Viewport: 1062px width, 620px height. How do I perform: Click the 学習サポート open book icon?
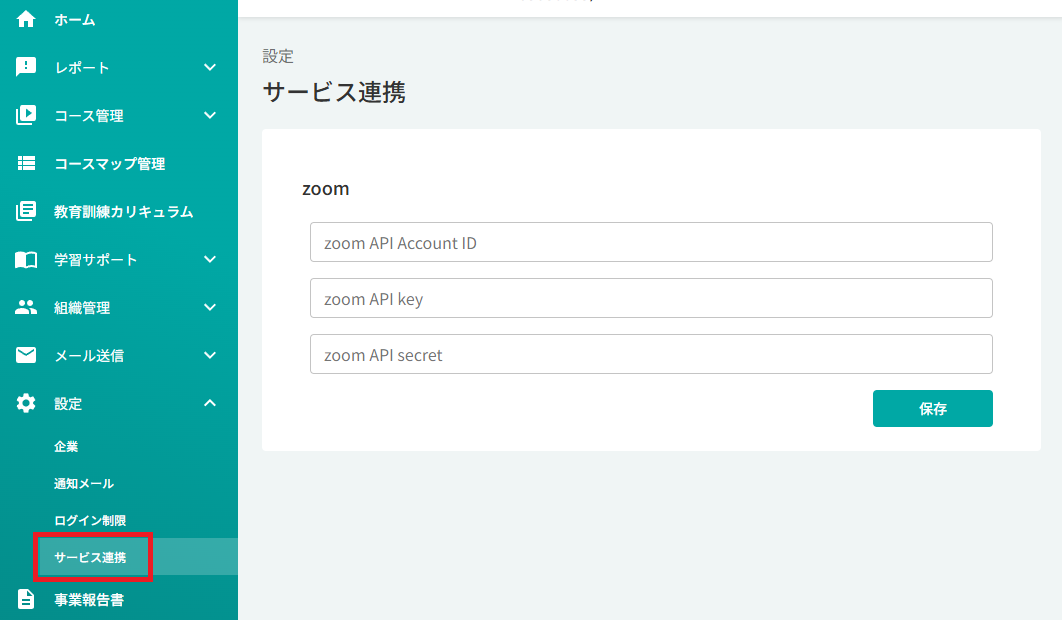click(x=26, y=260)
